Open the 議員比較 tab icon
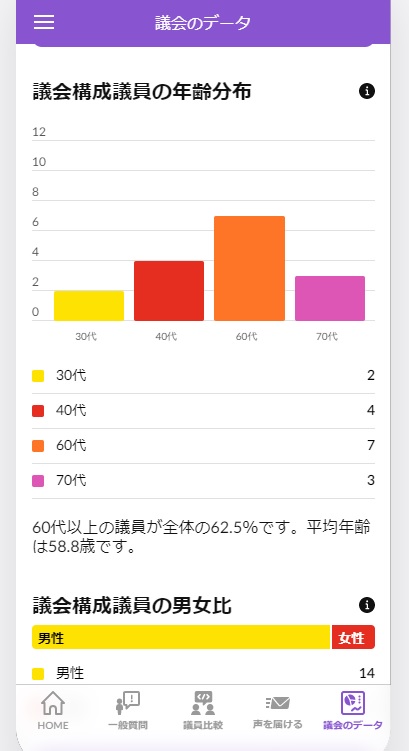Viewport: 409px width, 751px height. (203, 703)
